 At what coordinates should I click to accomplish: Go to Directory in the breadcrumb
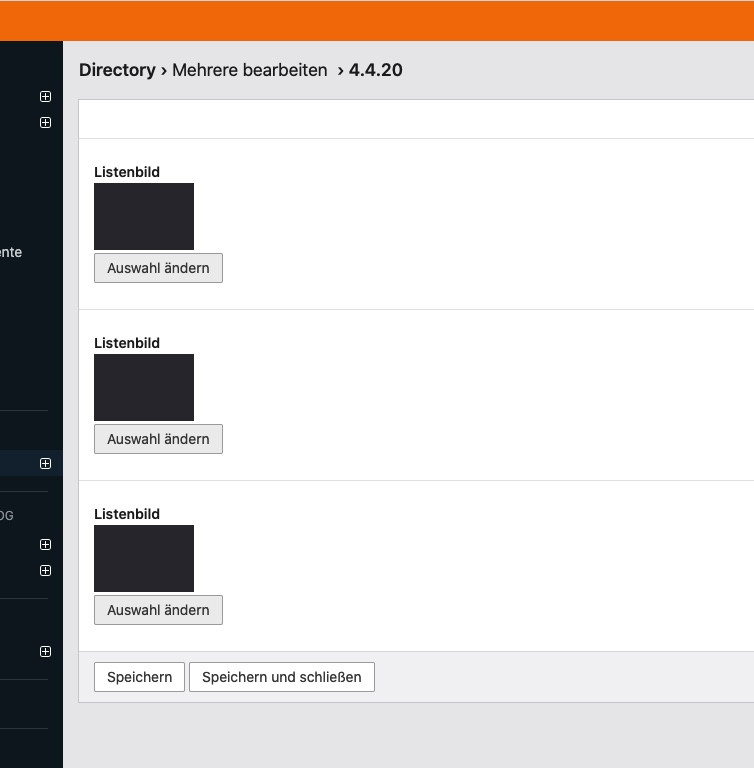click(x=117, y=70)
